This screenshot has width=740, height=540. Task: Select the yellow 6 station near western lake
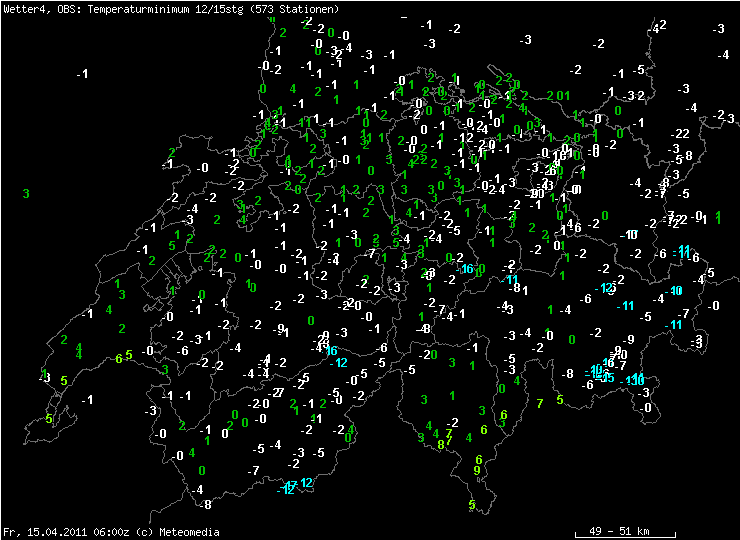[x=119, y=358]
